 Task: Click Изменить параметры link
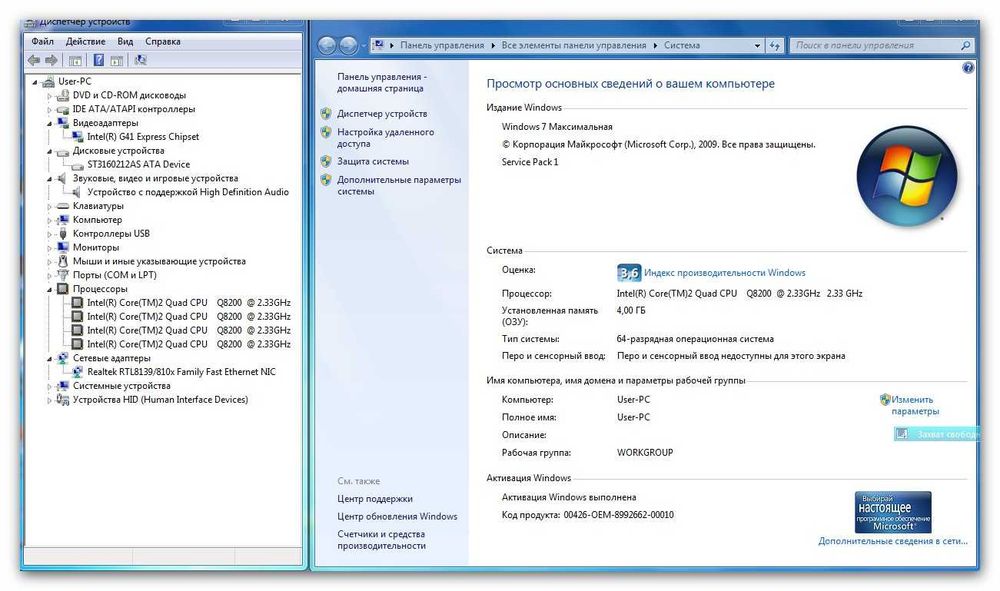pos(915,405)
